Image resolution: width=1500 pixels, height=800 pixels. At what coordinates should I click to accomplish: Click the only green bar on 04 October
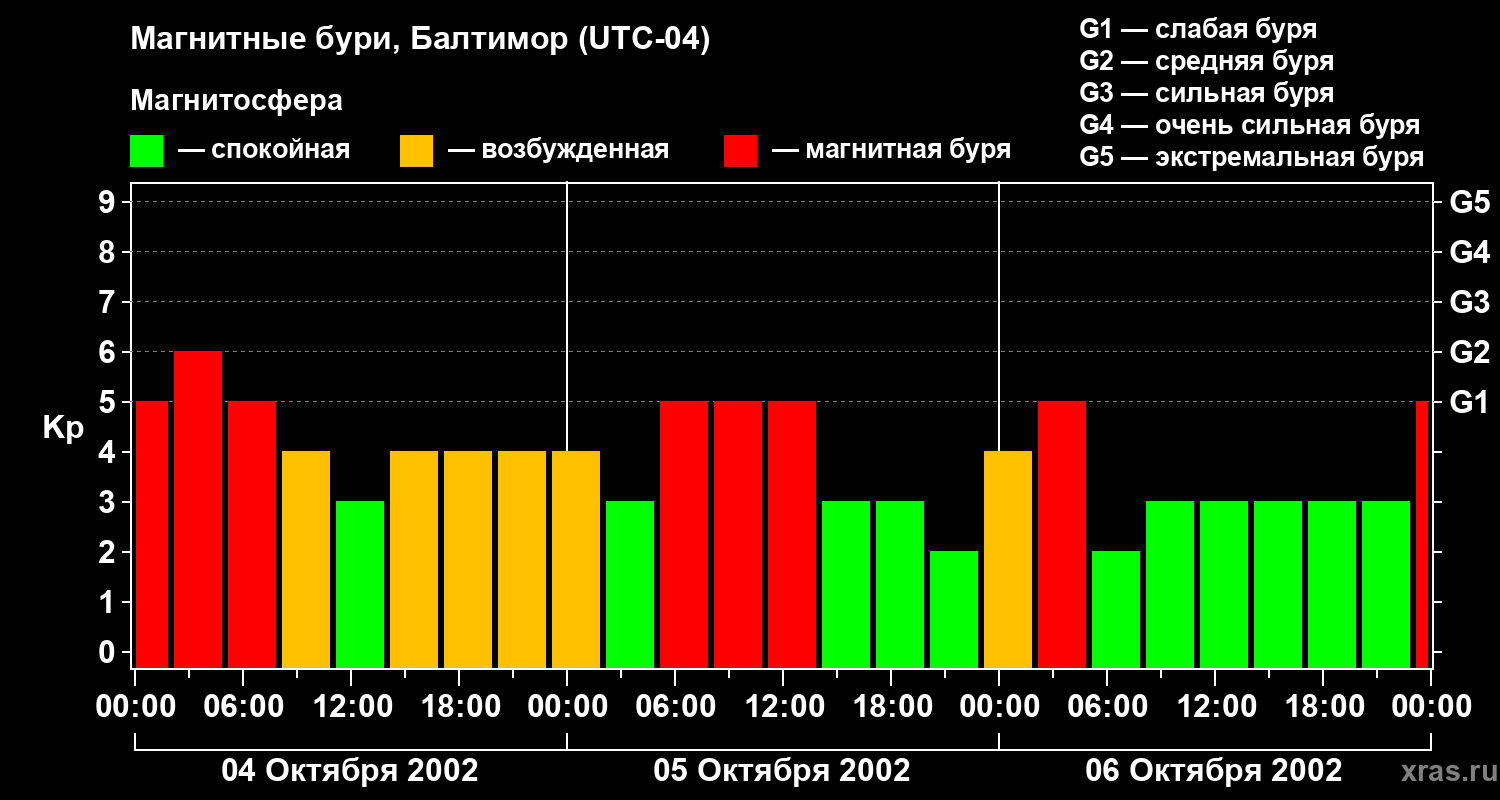360,584
